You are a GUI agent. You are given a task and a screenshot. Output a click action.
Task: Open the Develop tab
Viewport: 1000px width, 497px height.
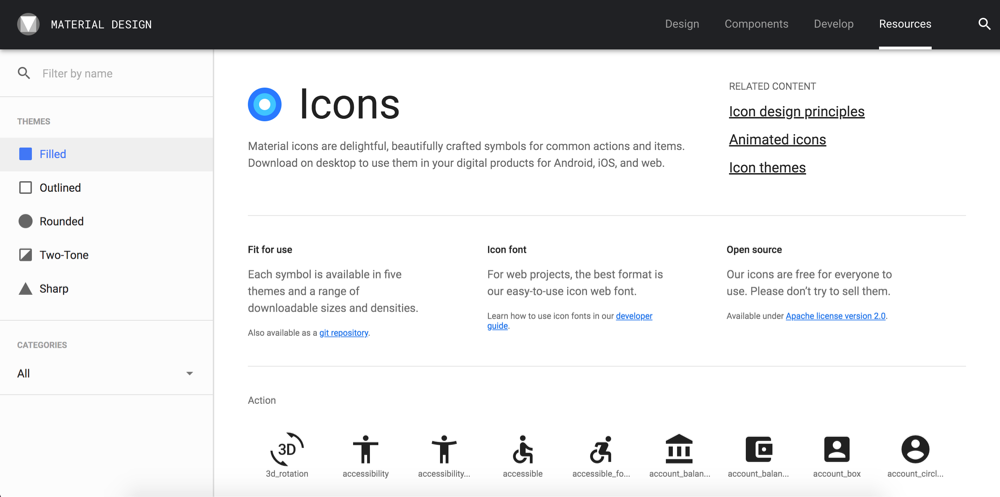(834, 24)
